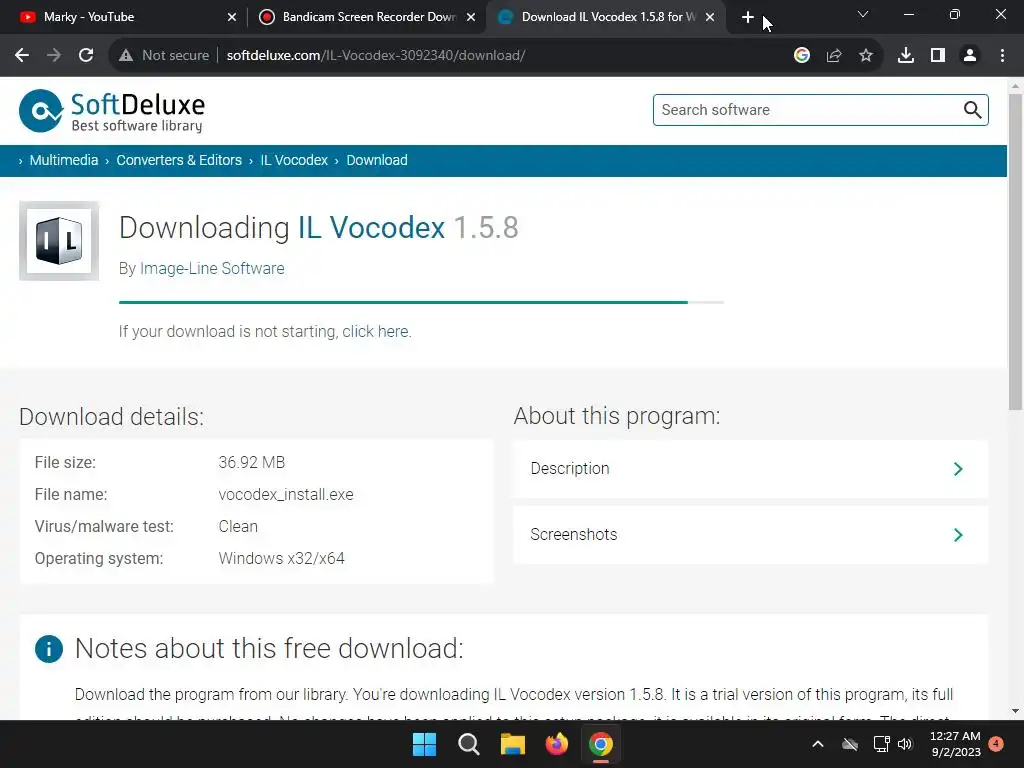Open Chrome three-dot menu
1024x768 pixels.
coord(1002,56)
